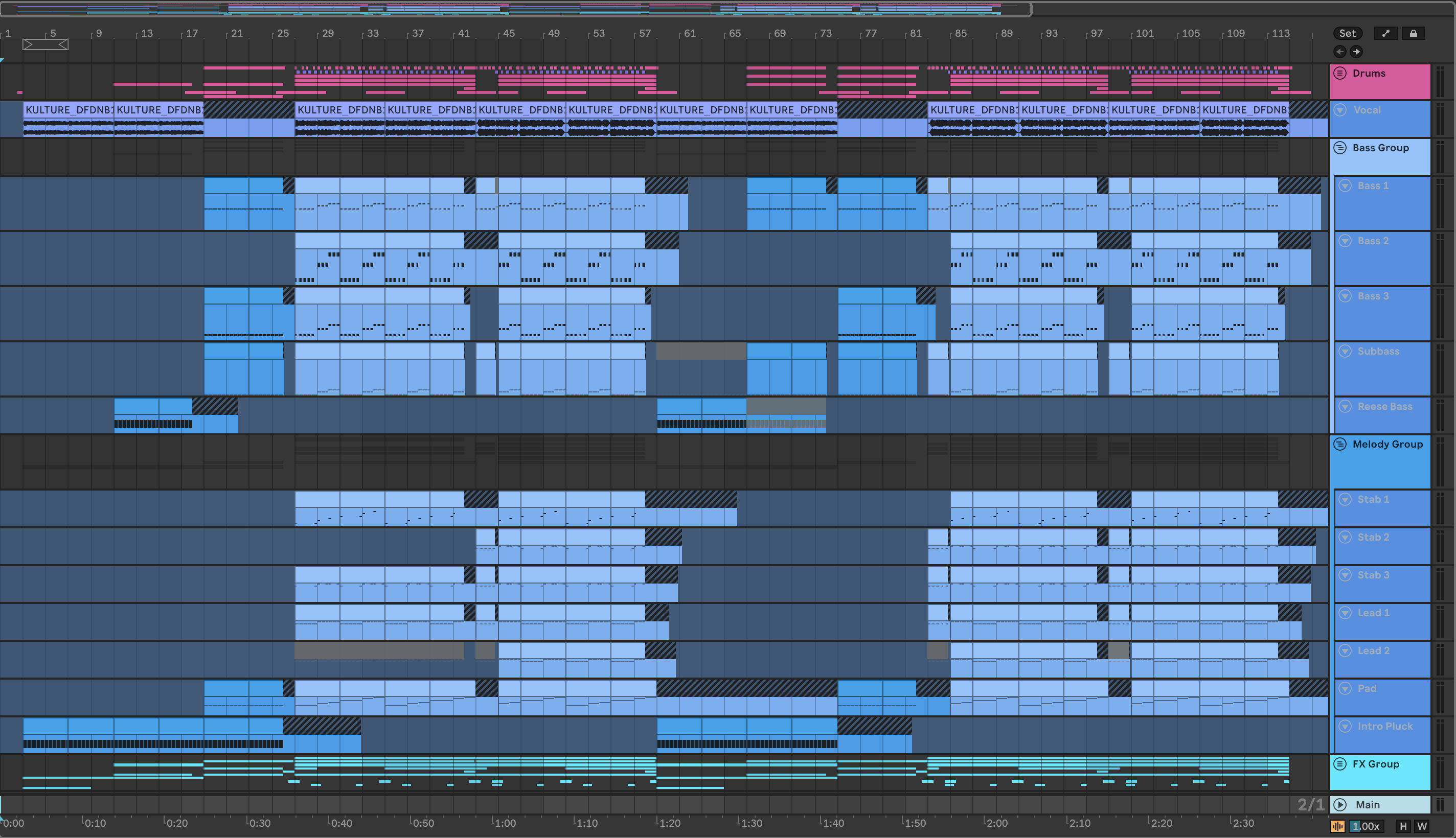The image size is (1456, 838).
Task: Toggle the automation mode button
Action: [1385, 33]
